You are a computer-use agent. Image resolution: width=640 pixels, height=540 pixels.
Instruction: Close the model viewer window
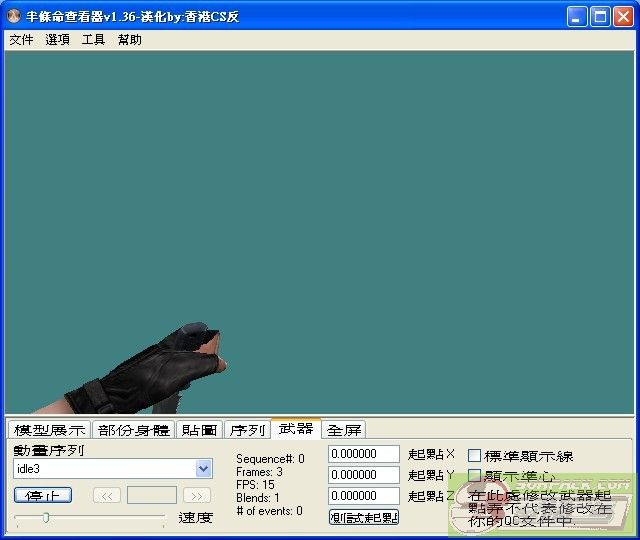coord(623,17)
